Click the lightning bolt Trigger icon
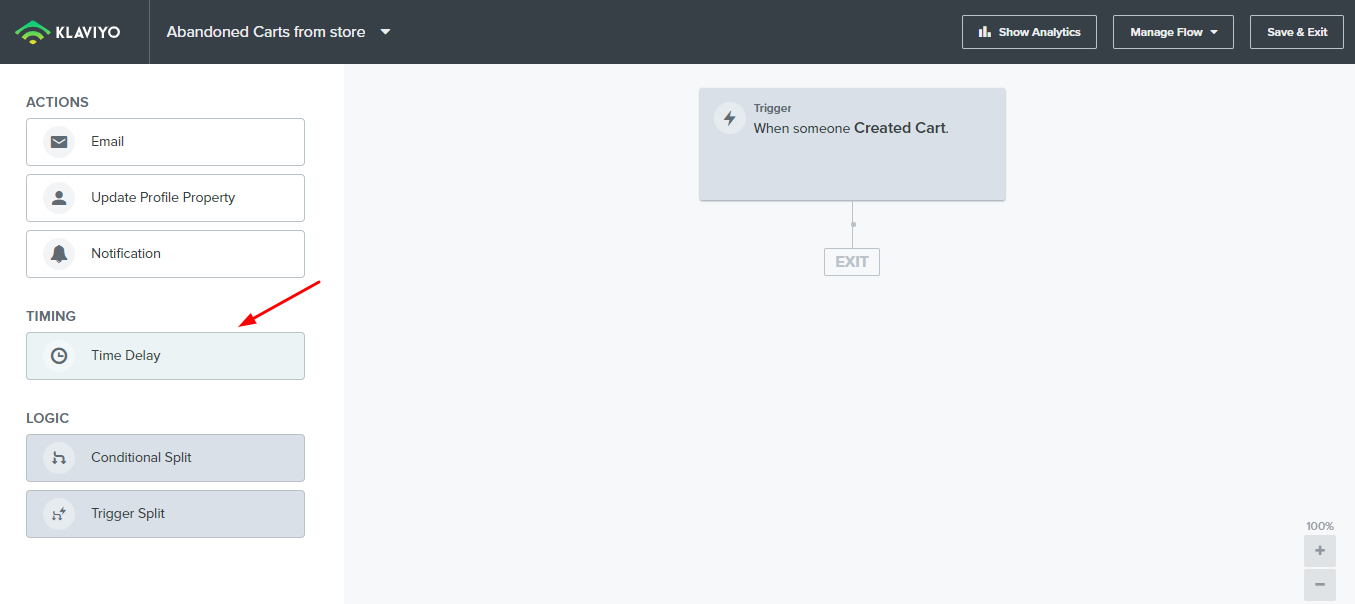Viewport: 1355px width, 604px height. point(730,118)
